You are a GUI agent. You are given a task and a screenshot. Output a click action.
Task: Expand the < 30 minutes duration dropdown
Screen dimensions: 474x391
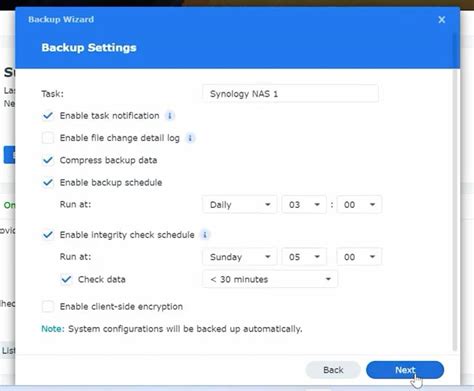point(270,279)
